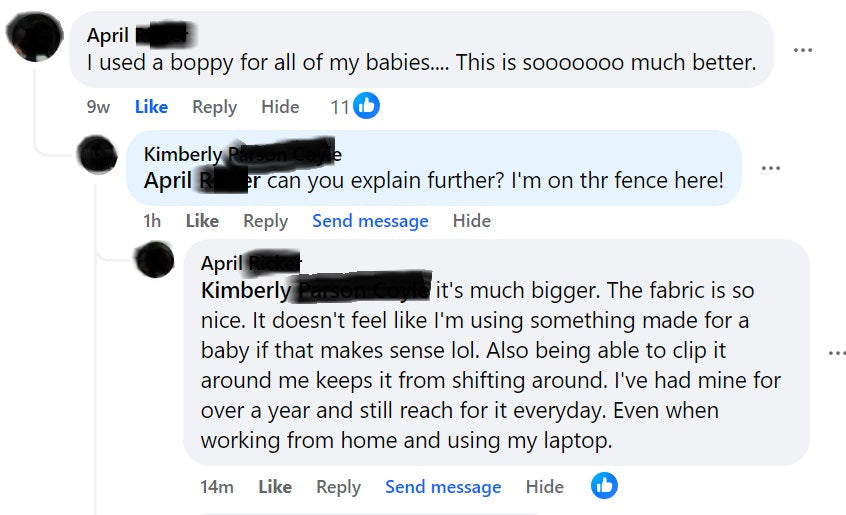Reply to April's top boppy comment
This screenshot has width=846, height=515.
tap(214, 107)
